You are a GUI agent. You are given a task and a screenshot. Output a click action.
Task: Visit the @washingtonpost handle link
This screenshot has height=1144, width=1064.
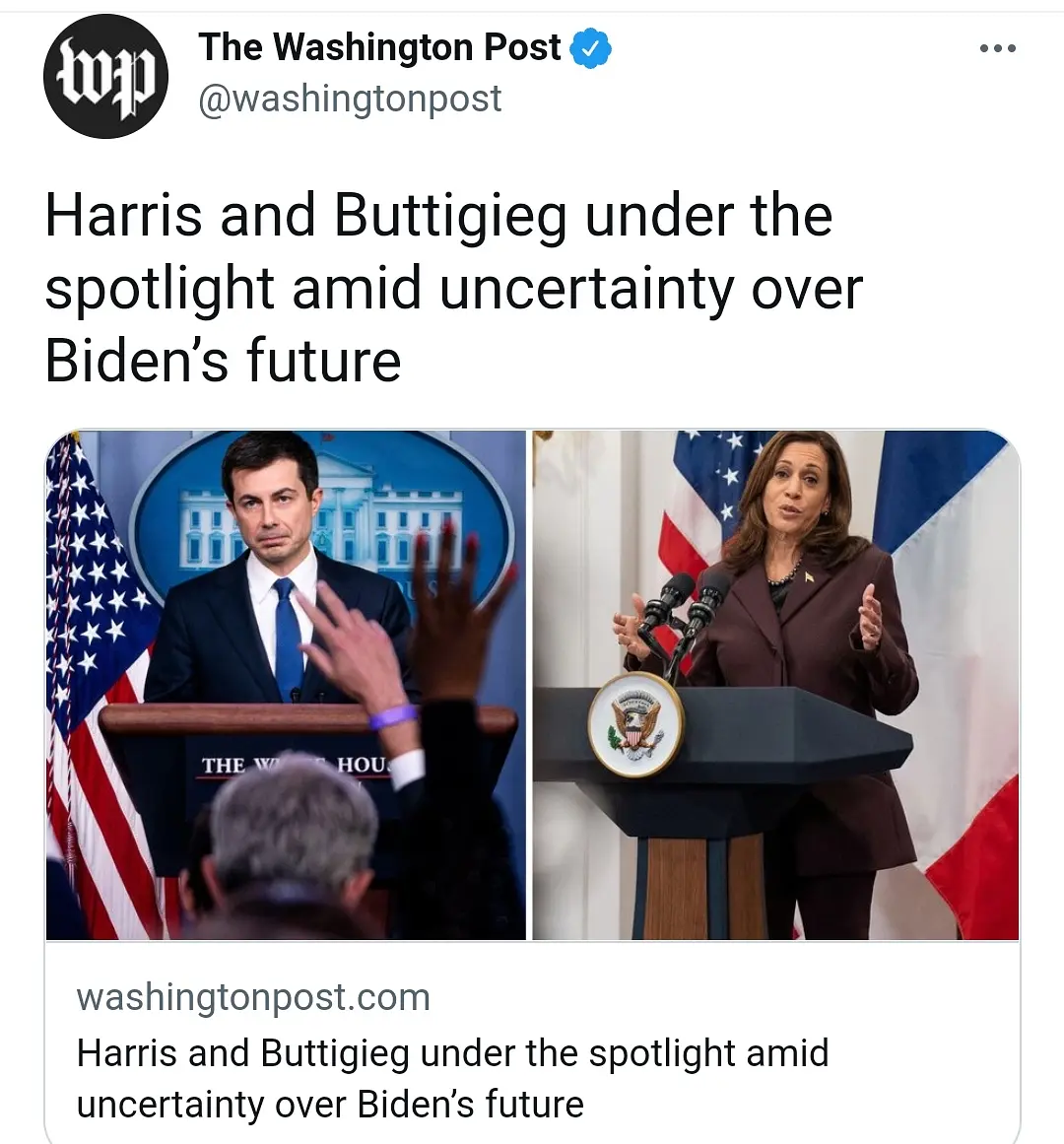point(350,99)
